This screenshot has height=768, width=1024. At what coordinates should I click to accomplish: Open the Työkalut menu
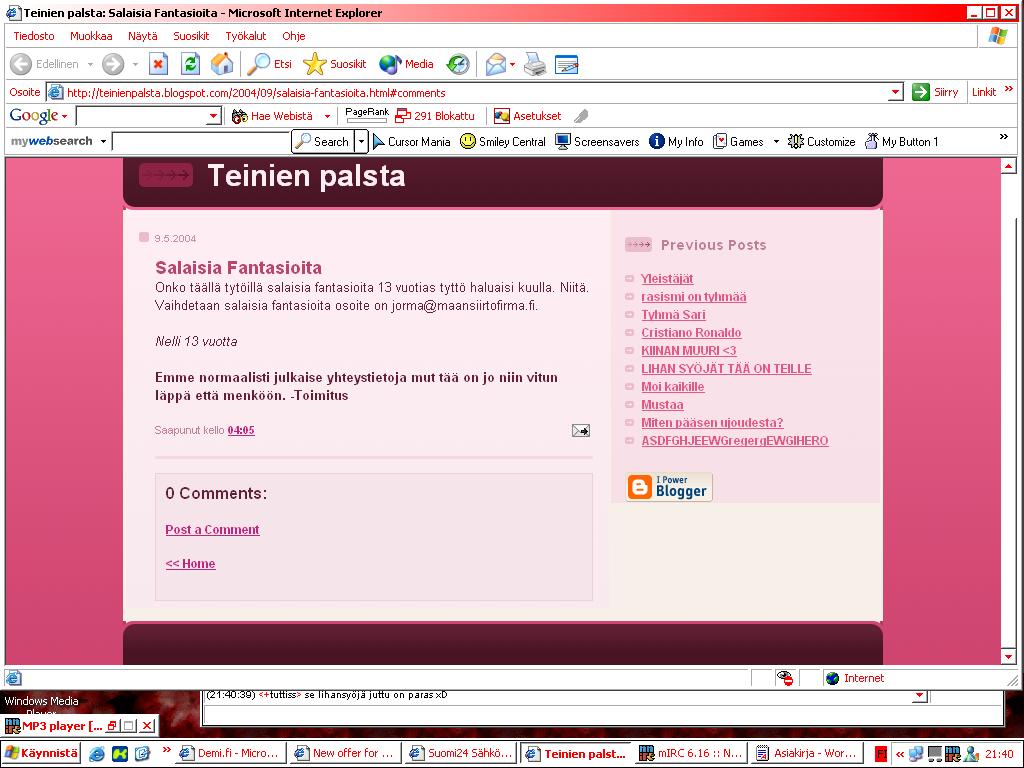point(245,36)
